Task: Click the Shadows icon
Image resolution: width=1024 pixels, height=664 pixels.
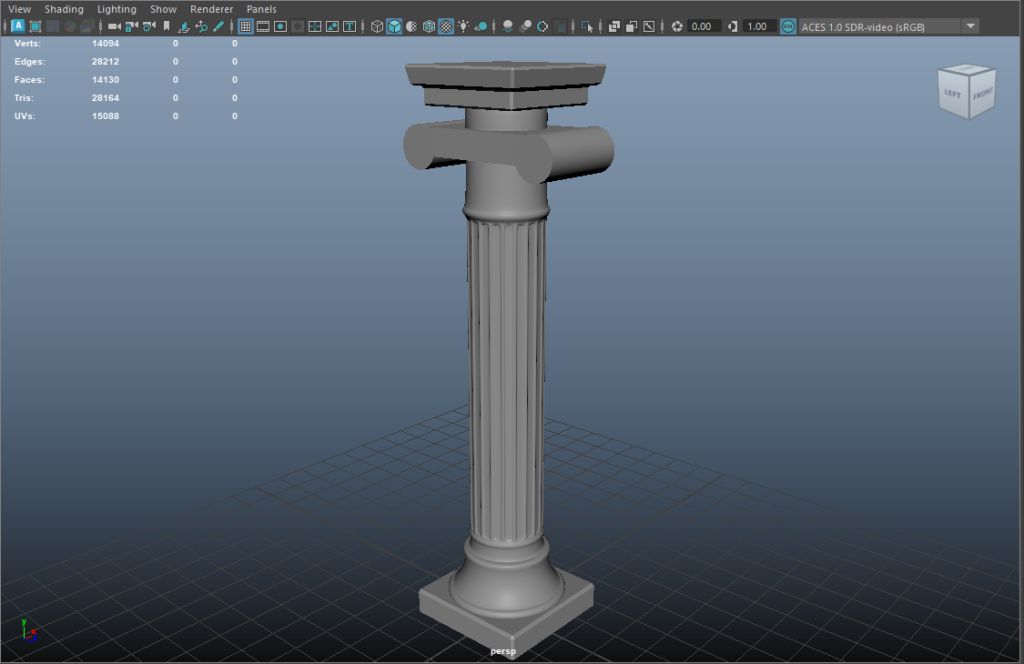Action: [x=481, y=26]
